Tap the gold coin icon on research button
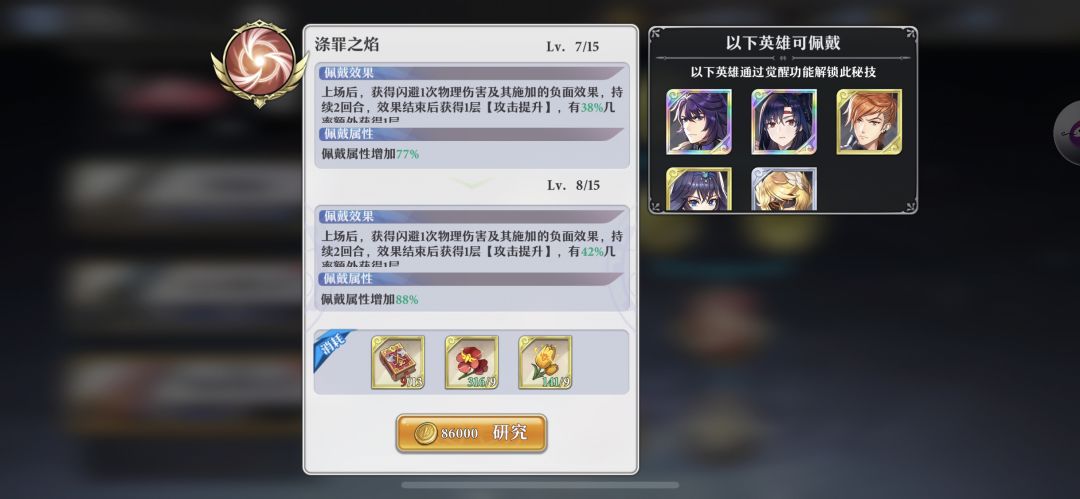This screenshot has height=499, width=1080. (x=425, y=433)
